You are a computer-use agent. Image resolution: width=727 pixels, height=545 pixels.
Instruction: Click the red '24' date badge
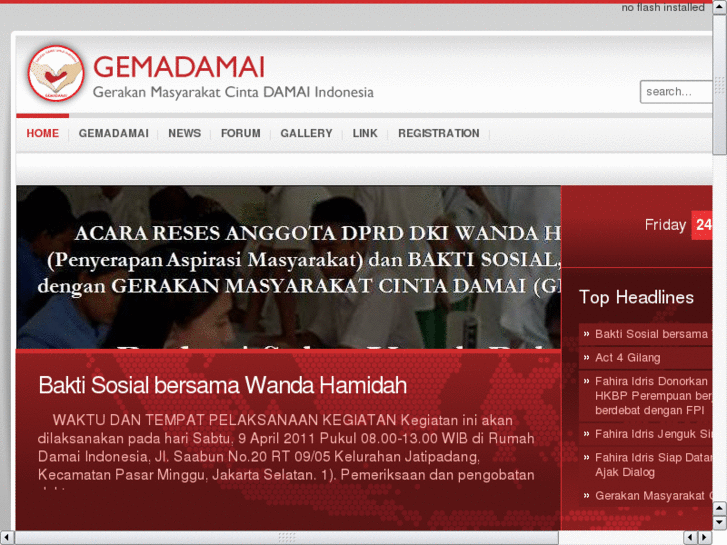click(x=702, y=225)
